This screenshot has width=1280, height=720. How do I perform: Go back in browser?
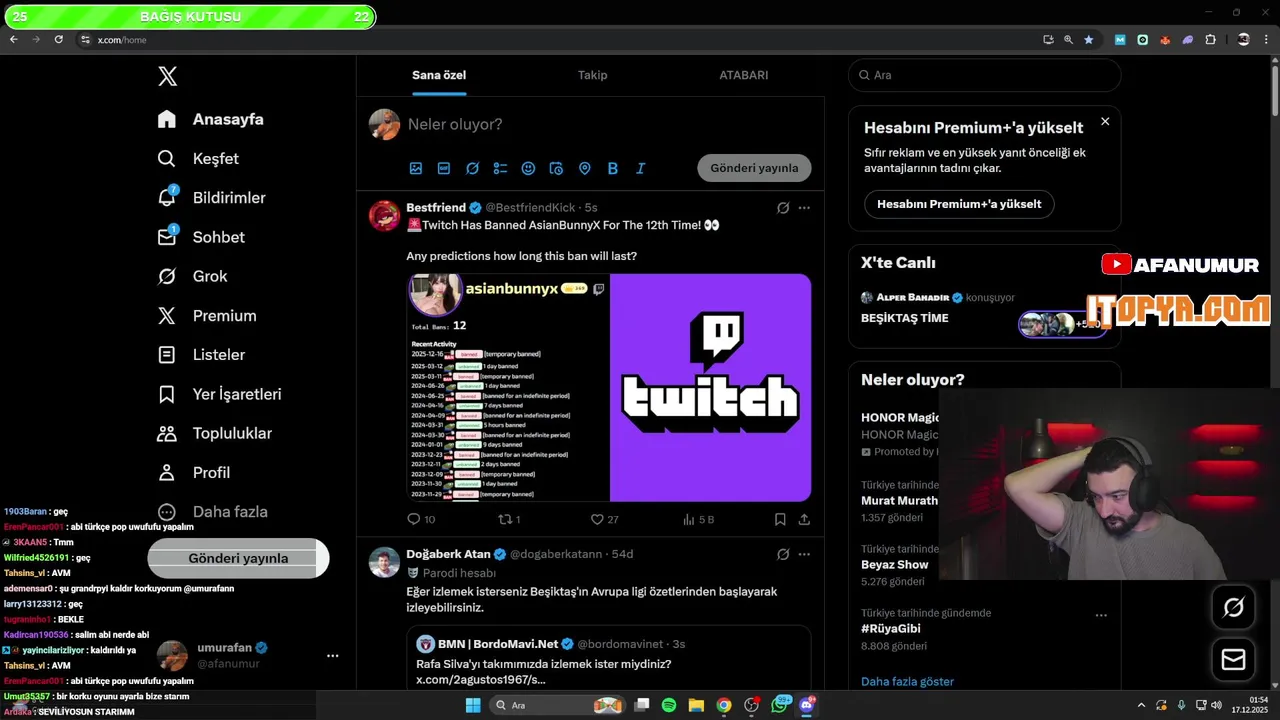pyautogui.click(x=14, y=40)
